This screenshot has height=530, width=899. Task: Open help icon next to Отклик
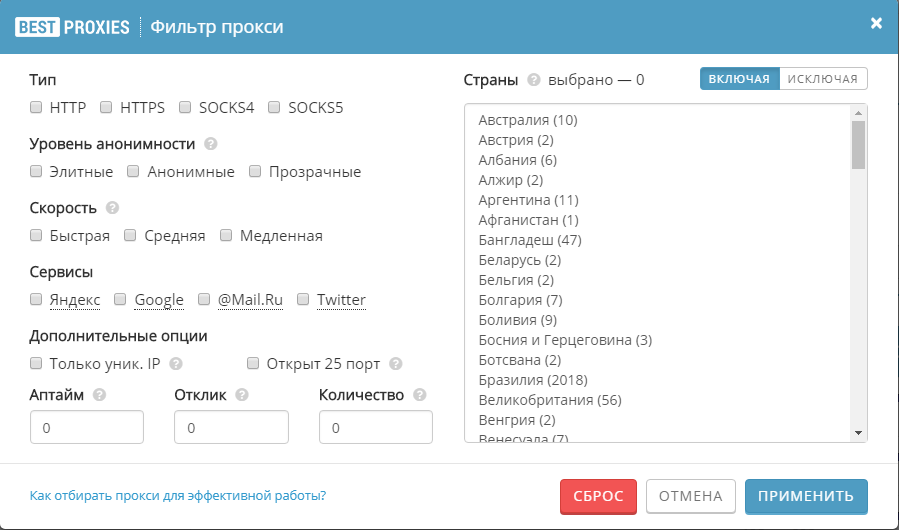coord(242,395)
